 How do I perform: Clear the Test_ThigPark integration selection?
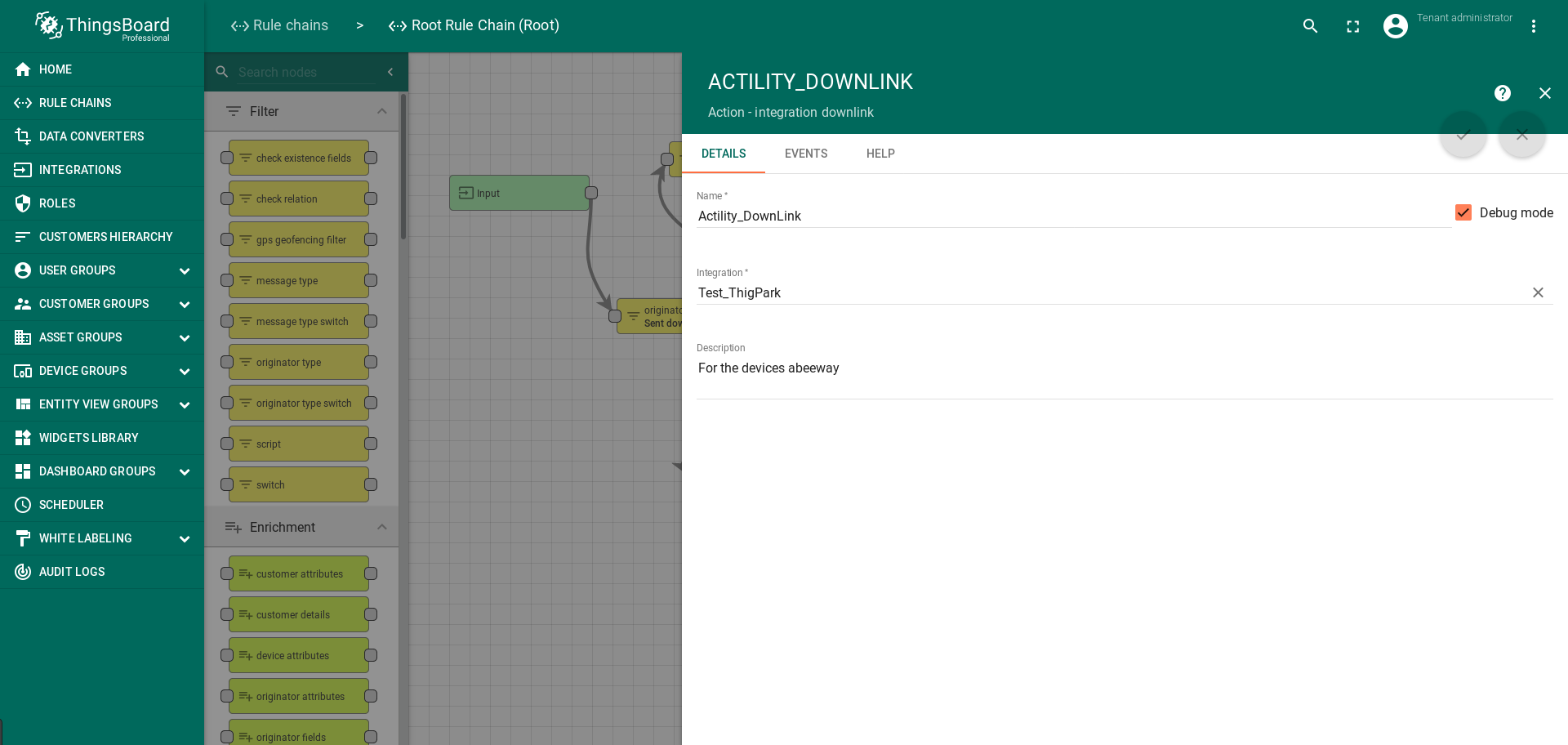coord(1537,292)
